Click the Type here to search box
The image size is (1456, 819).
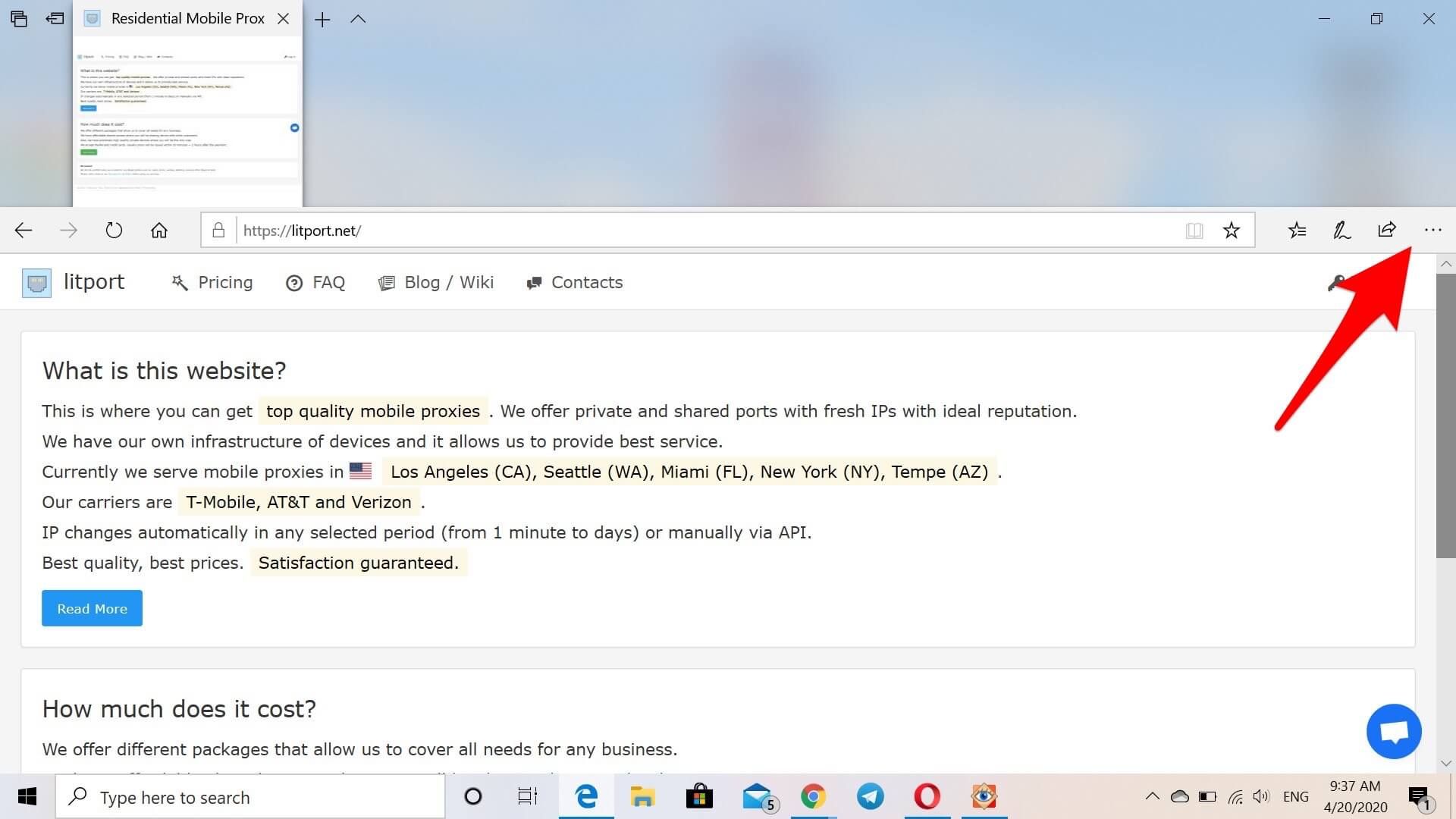(x=250, y=797)
